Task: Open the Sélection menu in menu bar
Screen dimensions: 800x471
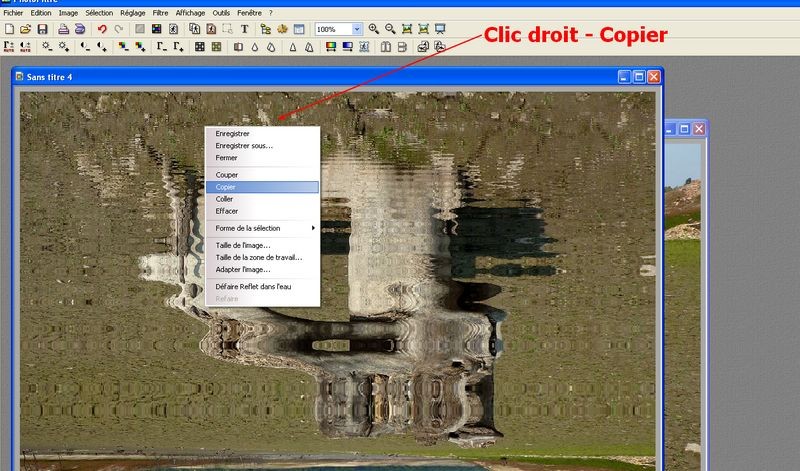Action: [x=99, y=13]
